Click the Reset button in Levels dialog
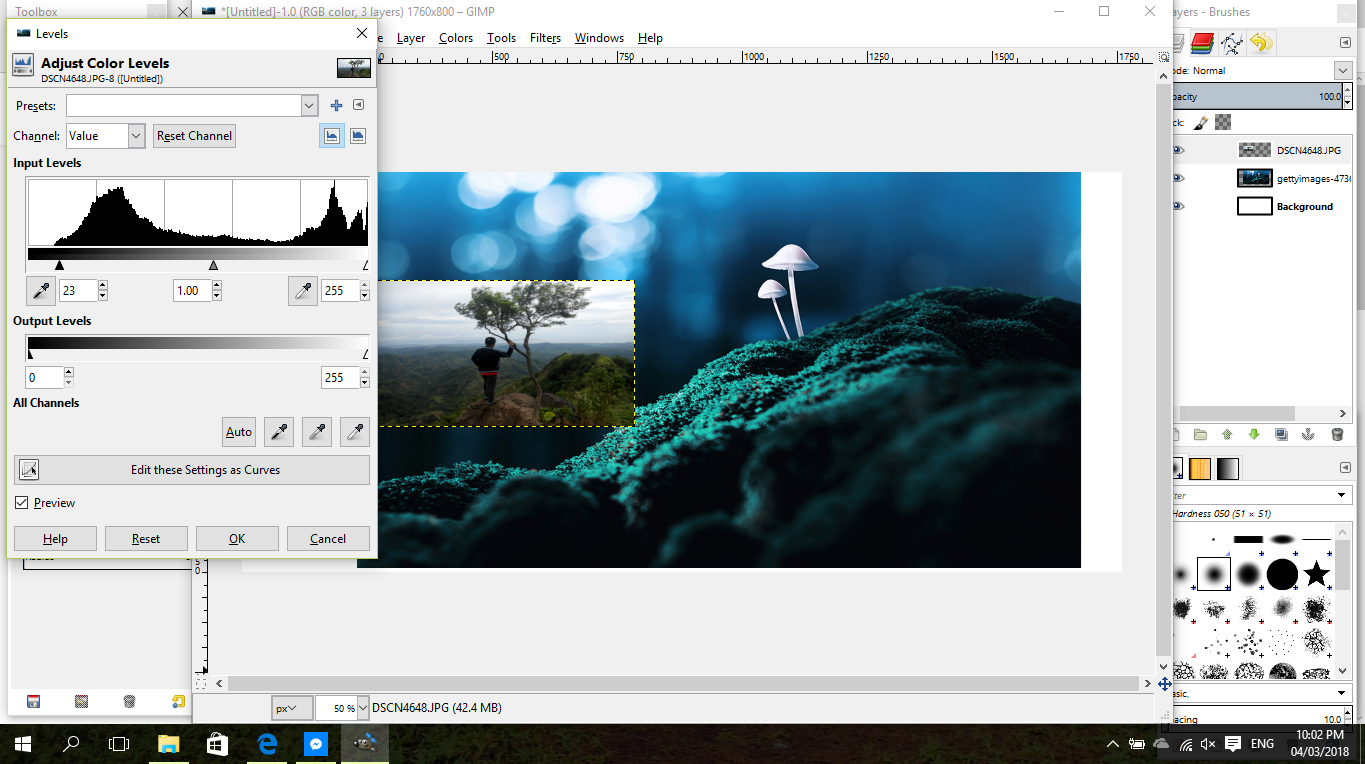The image size is (1365, 764). pos(146,538)
